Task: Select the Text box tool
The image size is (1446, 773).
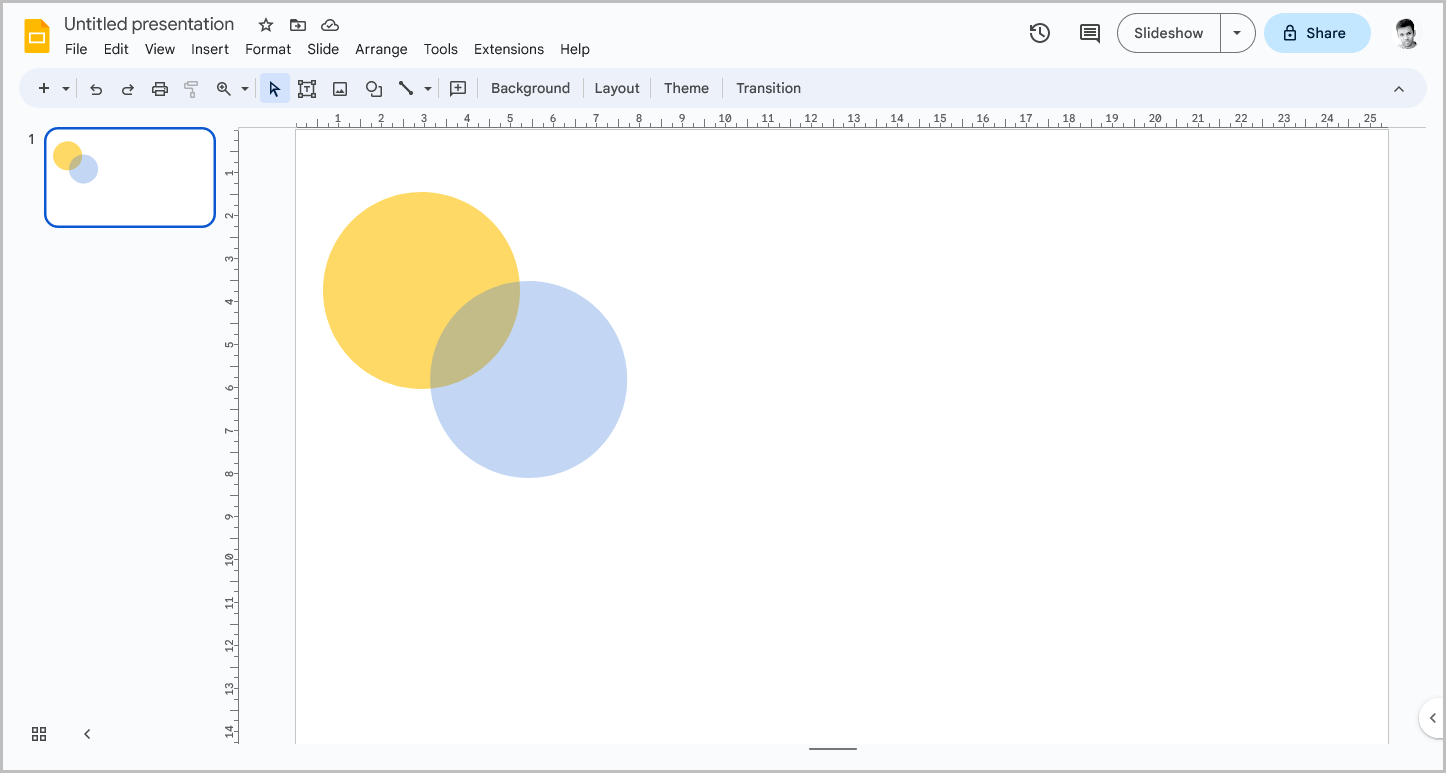Action: coord(307,88)
